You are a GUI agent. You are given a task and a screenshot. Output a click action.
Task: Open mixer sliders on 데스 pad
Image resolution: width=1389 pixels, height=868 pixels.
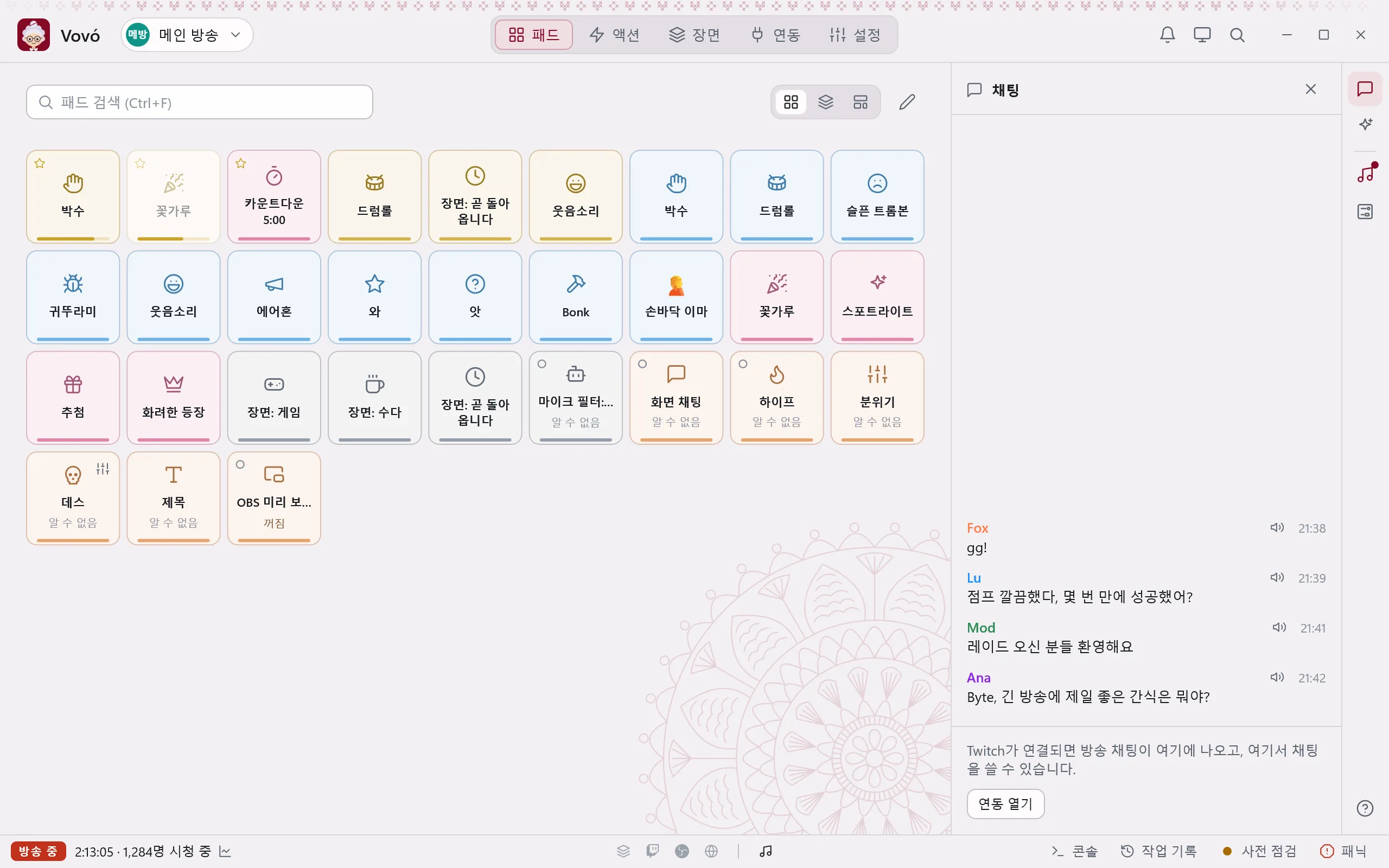coord(103,468)
